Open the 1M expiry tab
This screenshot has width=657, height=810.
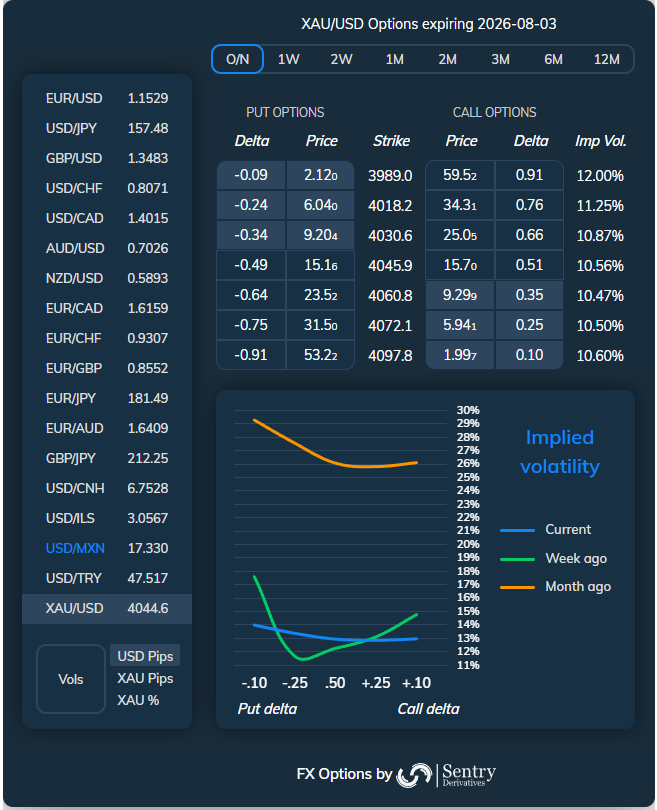click(x=395, y=59)
